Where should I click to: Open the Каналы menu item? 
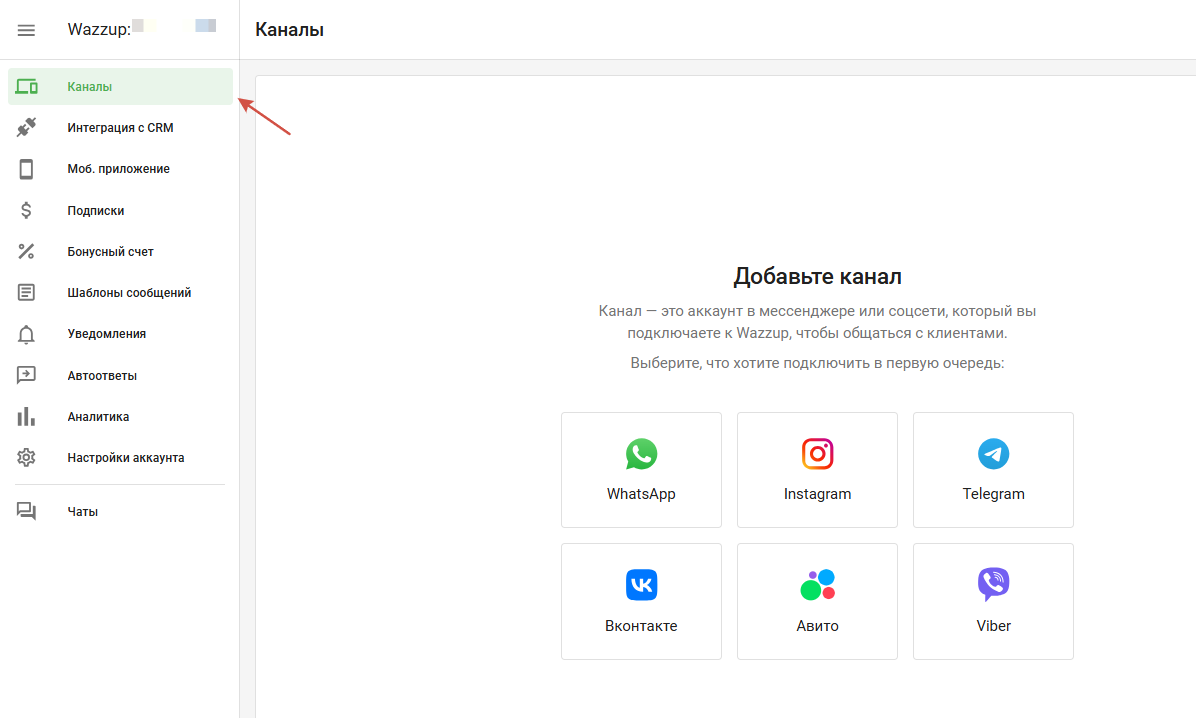click(90, 87)
